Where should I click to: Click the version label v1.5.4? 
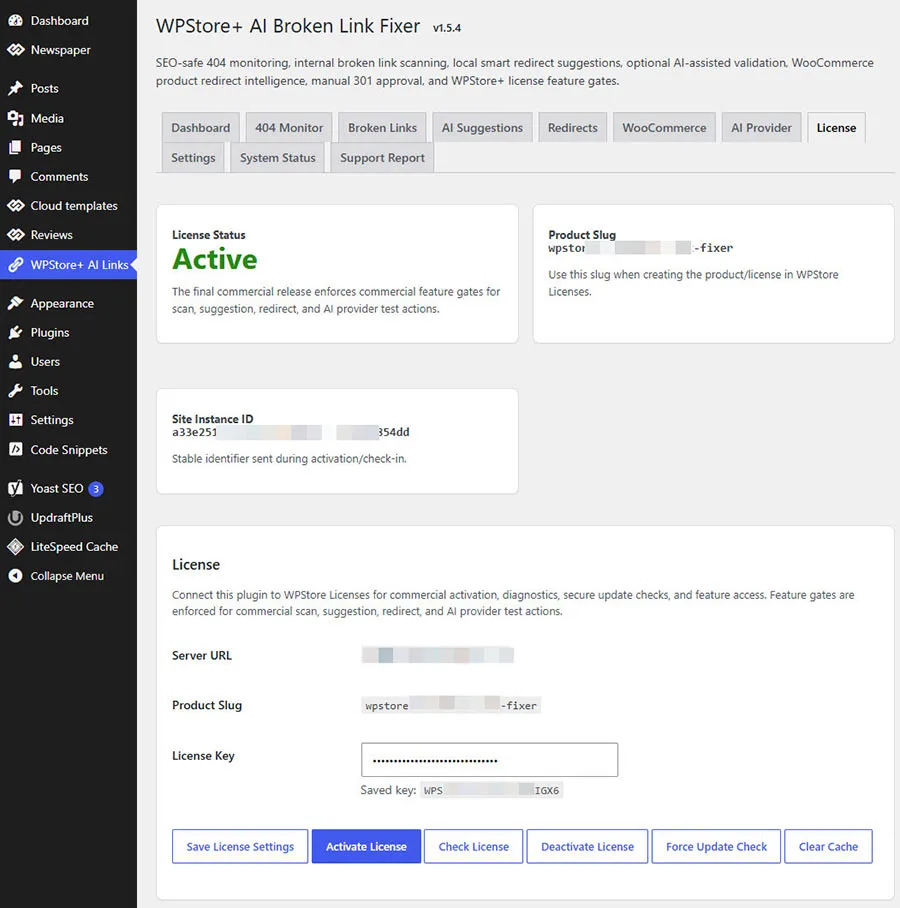click(447, 28)
